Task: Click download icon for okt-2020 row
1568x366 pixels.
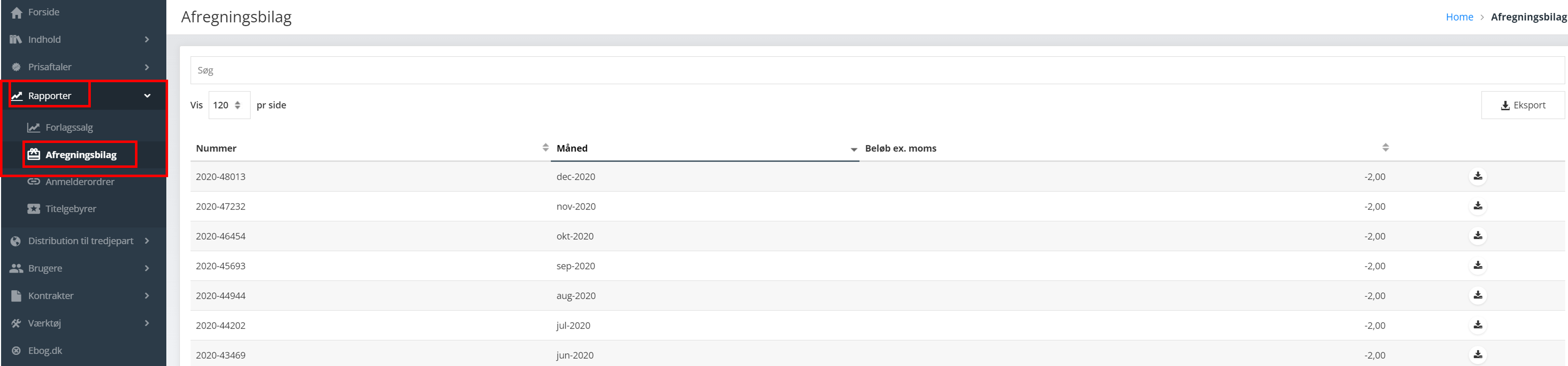Action: 1477,236
